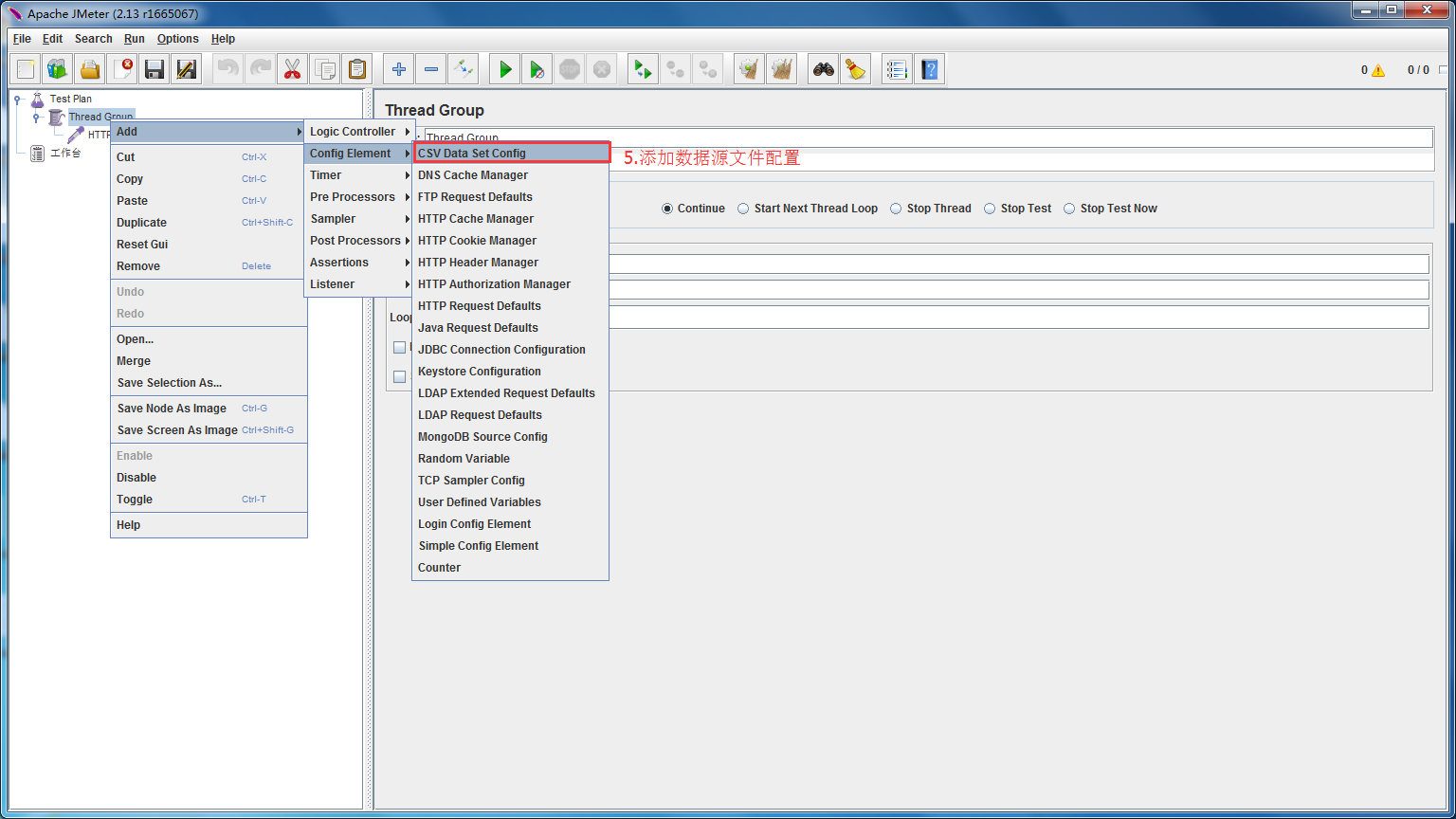Choose Counter from the config list
The image size is (1456, 819).
pyautogui.click(x=511, y=568)
